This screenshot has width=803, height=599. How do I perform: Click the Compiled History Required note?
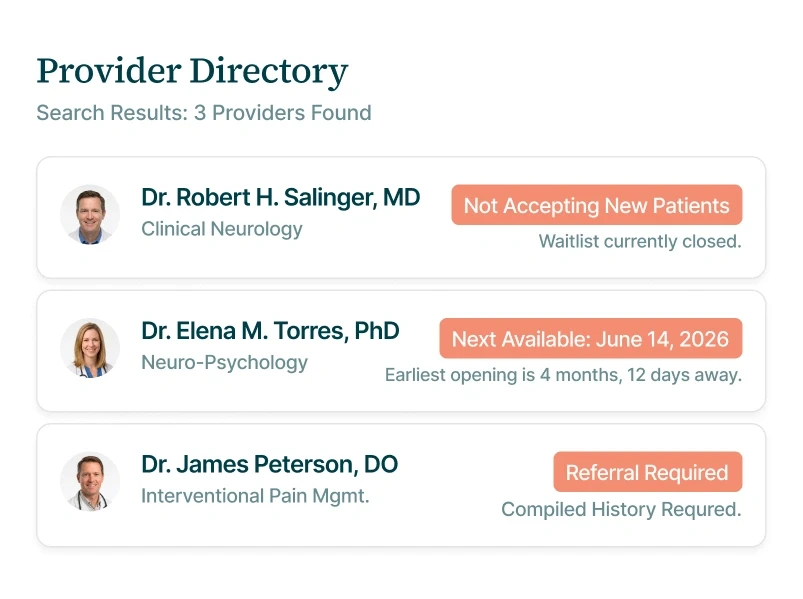(621, 509)
